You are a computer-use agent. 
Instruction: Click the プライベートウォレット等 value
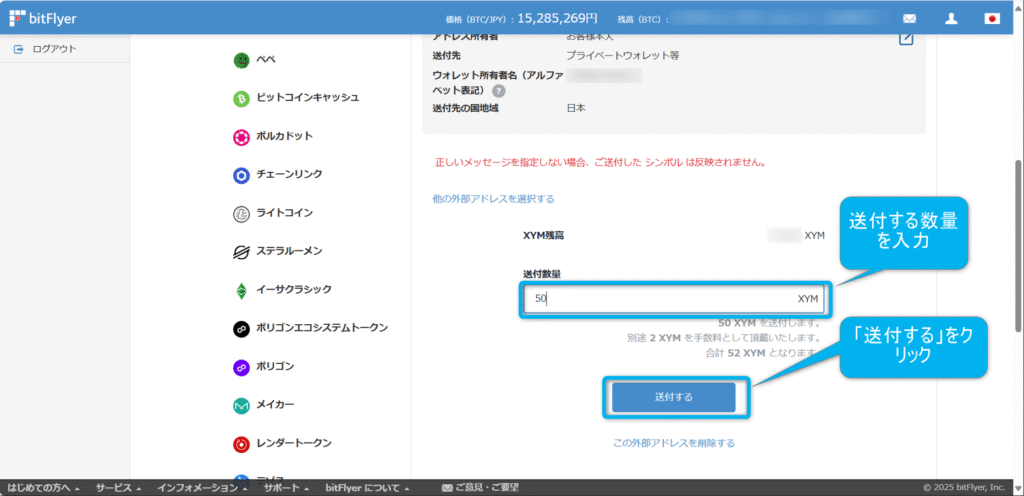coord(623,55)
